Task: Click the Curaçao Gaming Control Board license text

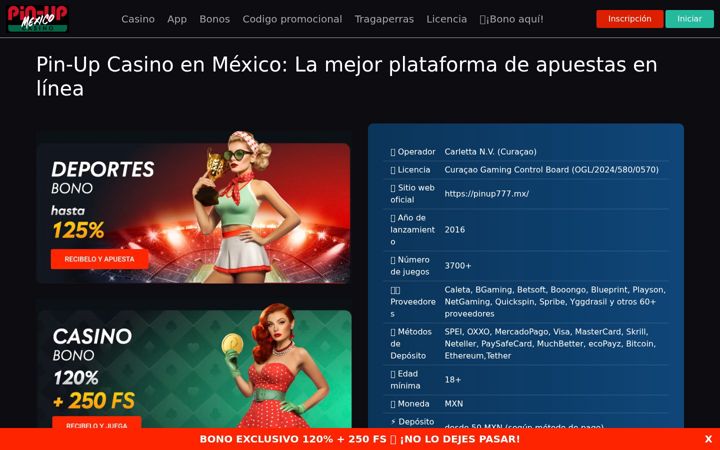Action: click(x=551, y=169)
